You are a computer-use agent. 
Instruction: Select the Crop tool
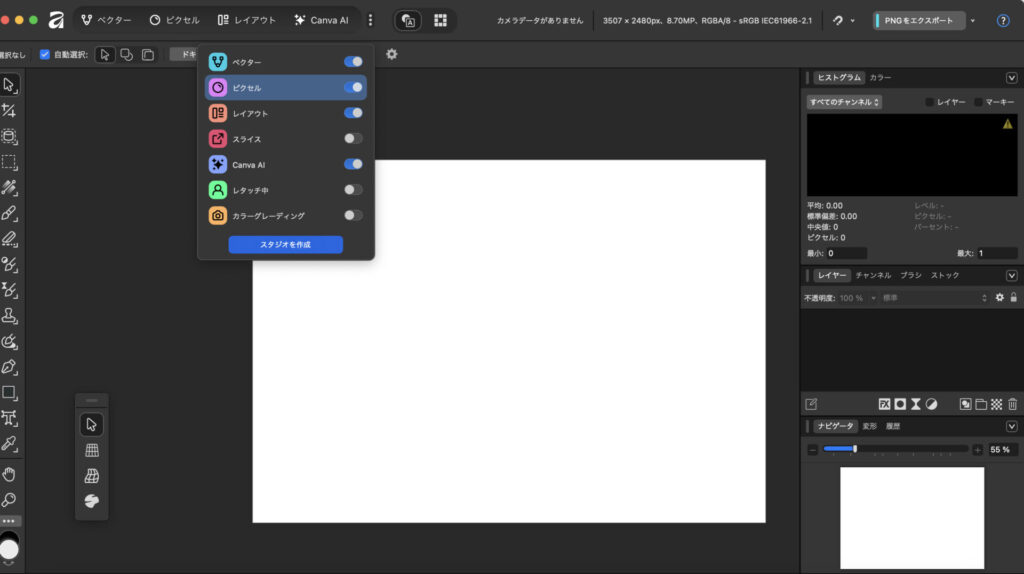(10, 111)
